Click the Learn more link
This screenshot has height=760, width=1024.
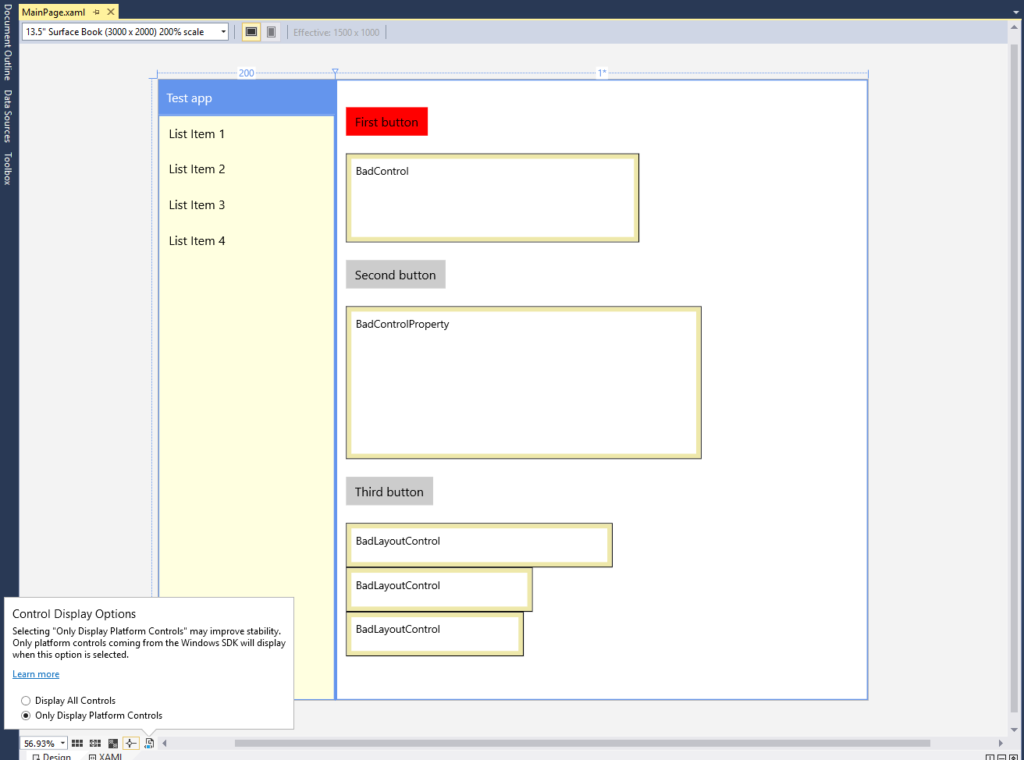(x=36, y=674)
